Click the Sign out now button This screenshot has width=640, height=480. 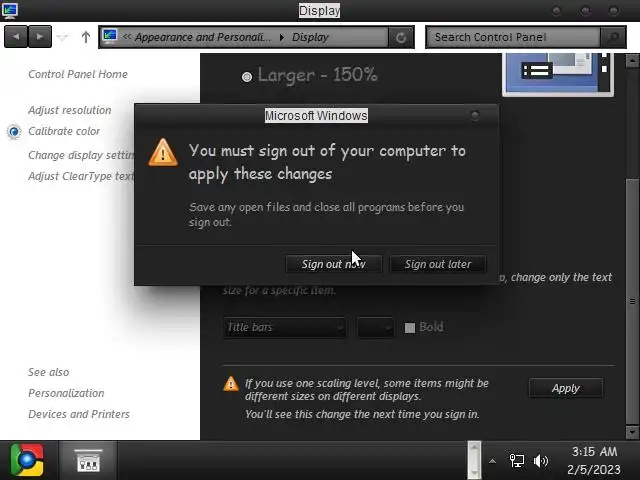point(333,264)
